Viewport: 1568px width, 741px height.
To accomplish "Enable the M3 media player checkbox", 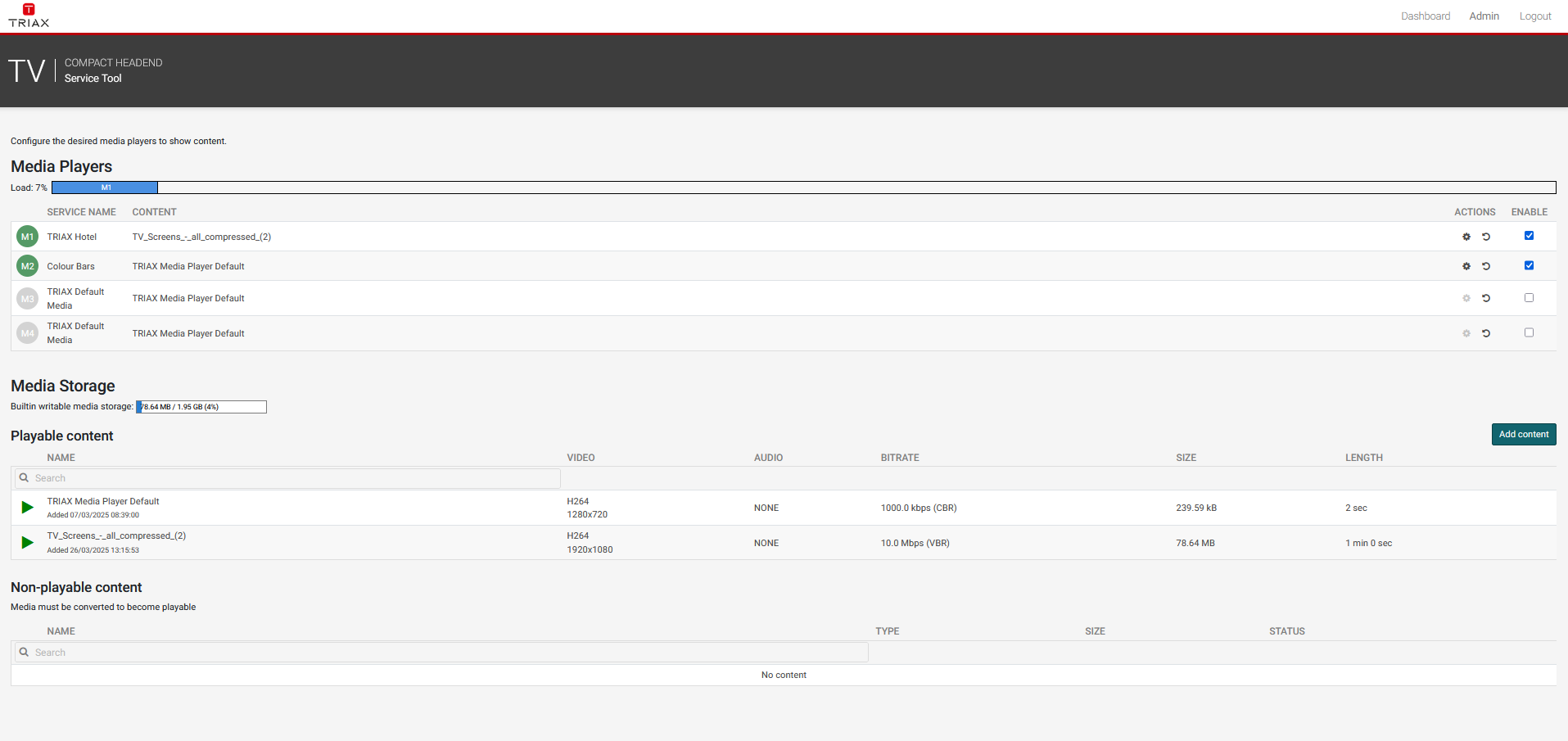I will click(x=1529, y=298).
